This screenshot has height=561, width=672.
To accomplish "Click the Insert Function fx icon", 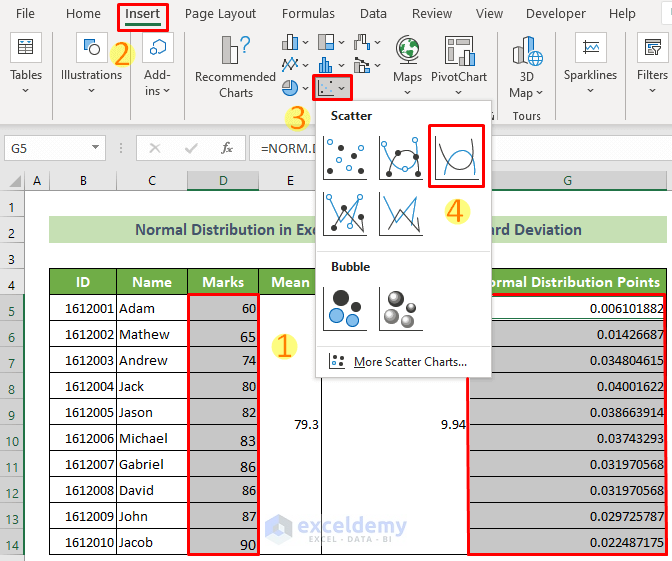I will 227,148.
